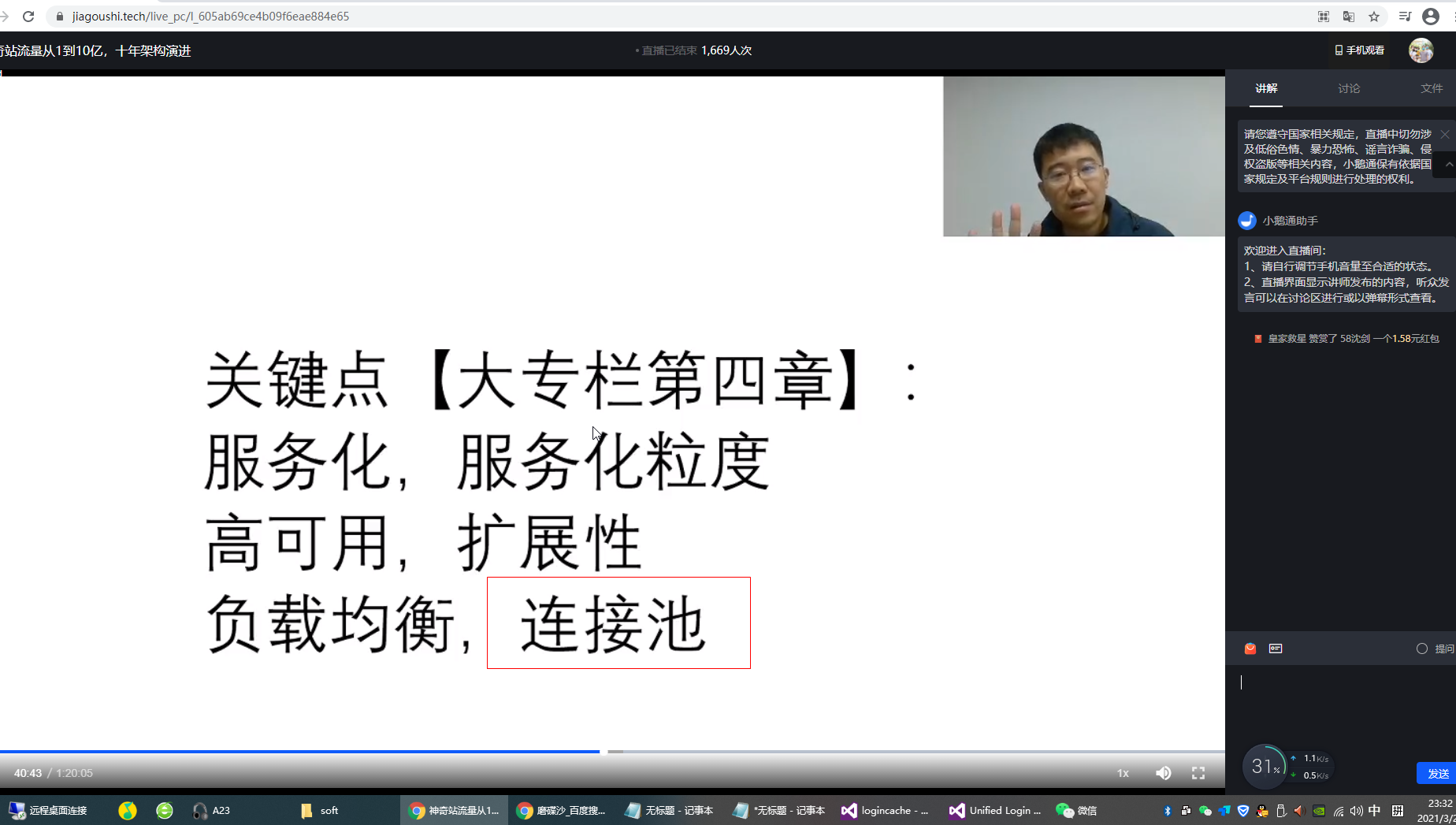This screenshot has height=825, width=1456.
Task: Open the 手机观看 mobile viewing QR code
Action: pos(1359,50)
